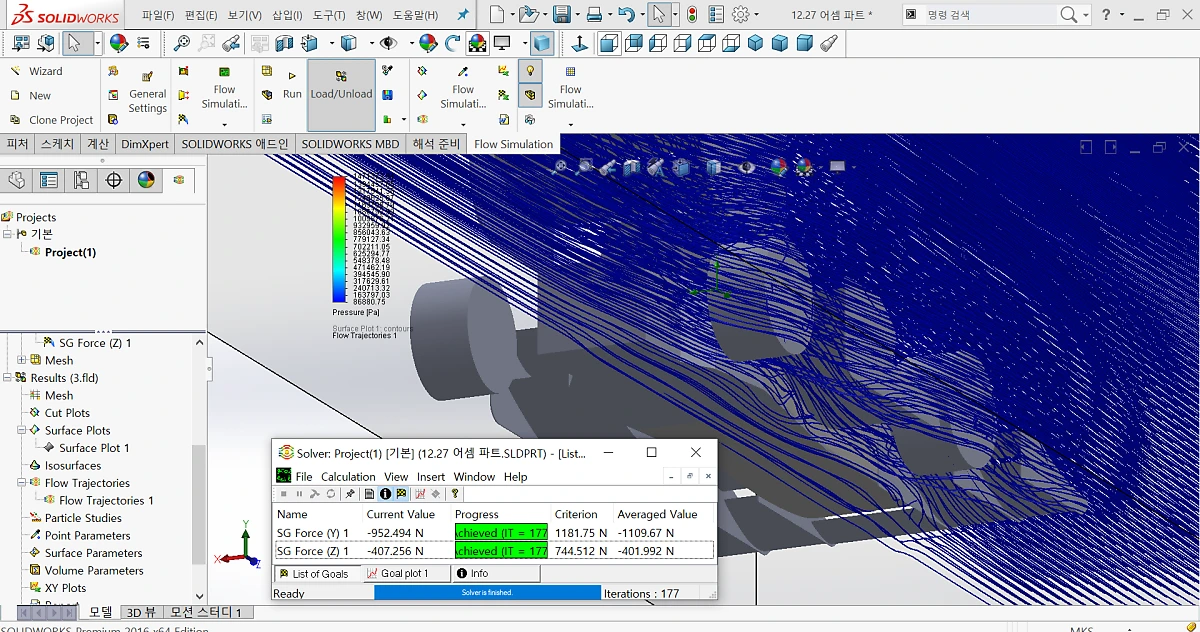
Task: Toggle the pin icon beside the Help menu
Action: point(462,15)
